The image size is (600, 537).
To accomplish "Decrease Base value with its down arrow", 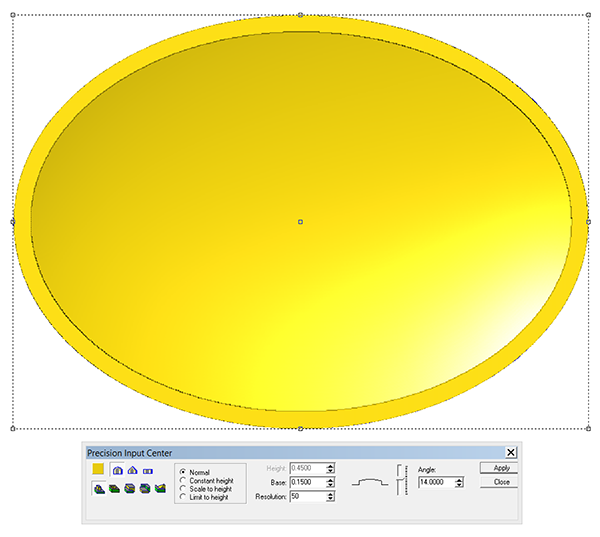I will pyautogui.click(x=331, y=485).
